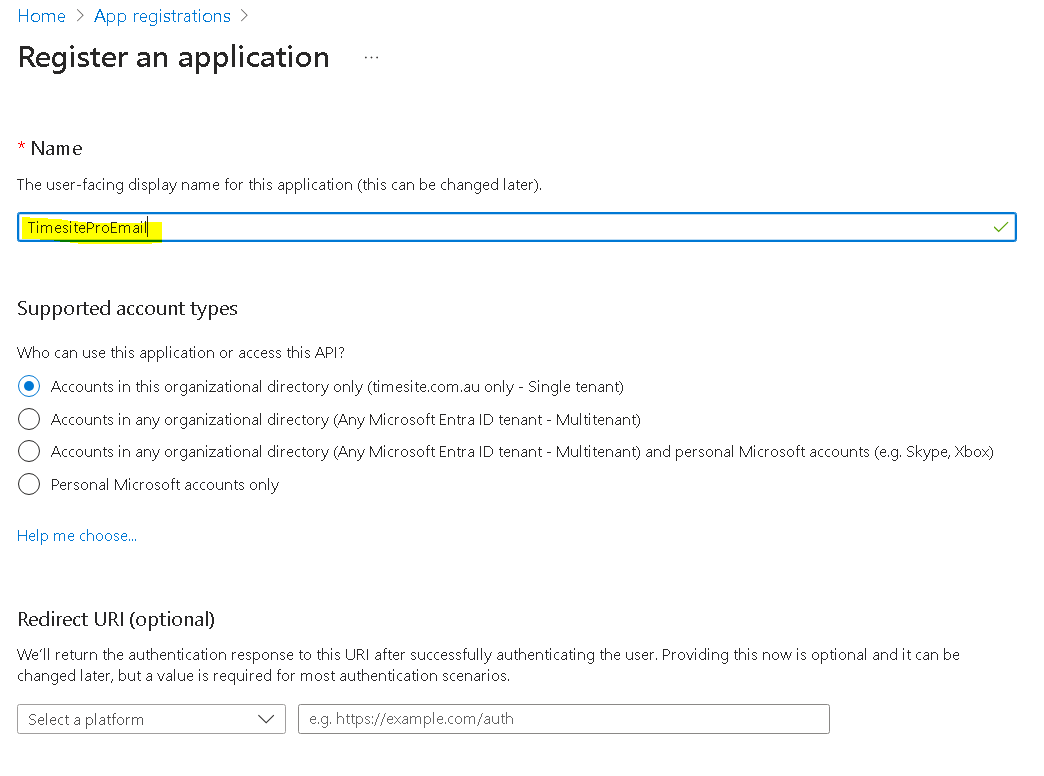
Task: Choose Personal Microsoft accounts only
Action: point(30,485)
